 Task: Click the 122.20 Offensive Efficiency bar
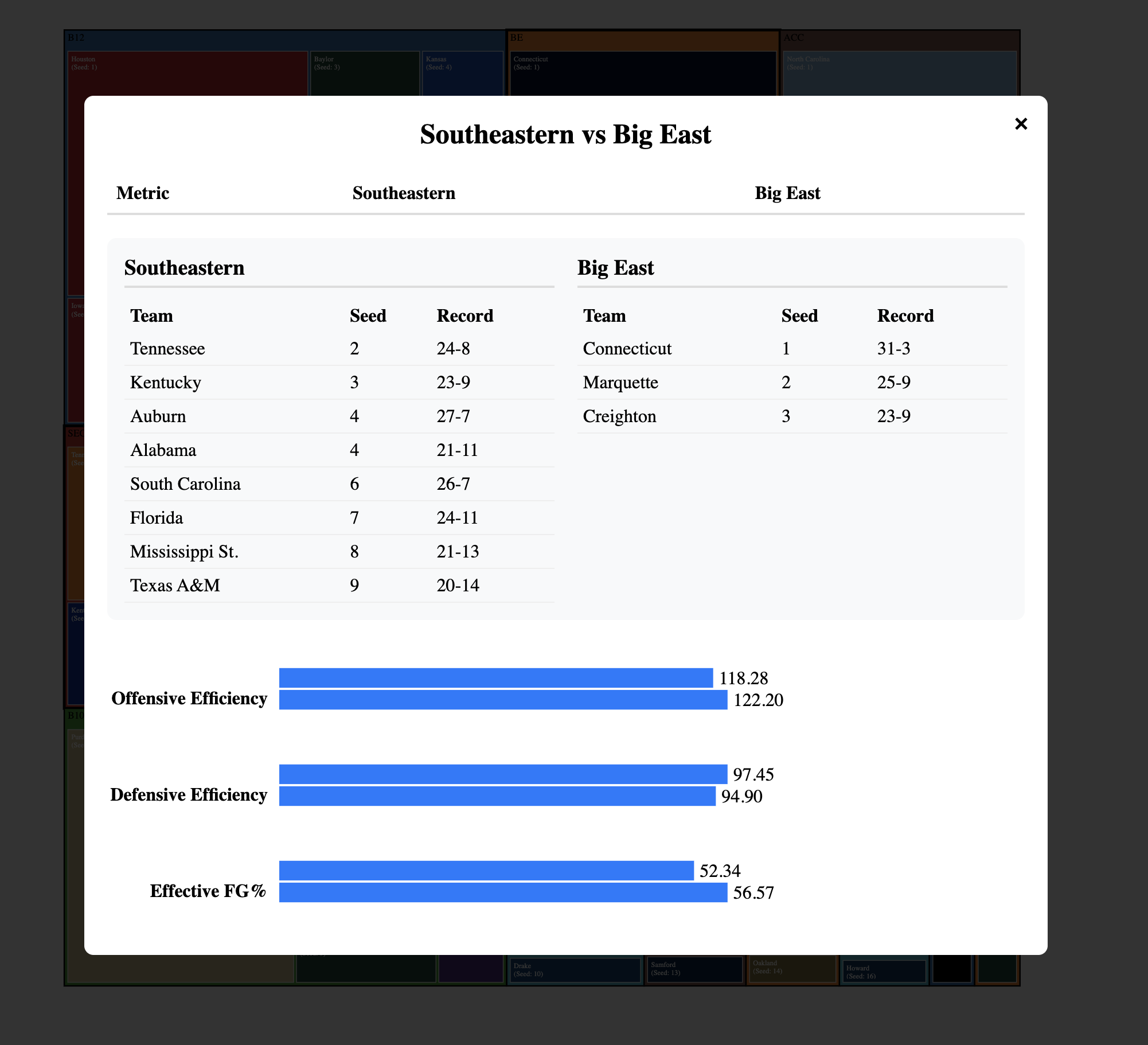point(502,700)
